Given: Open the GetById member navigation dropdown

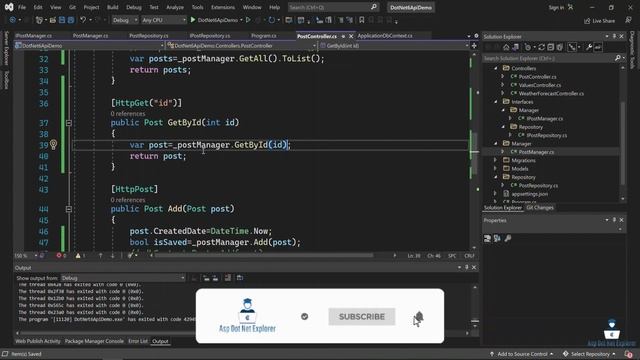Looking at the screenshot, I should tap(394, 46).
